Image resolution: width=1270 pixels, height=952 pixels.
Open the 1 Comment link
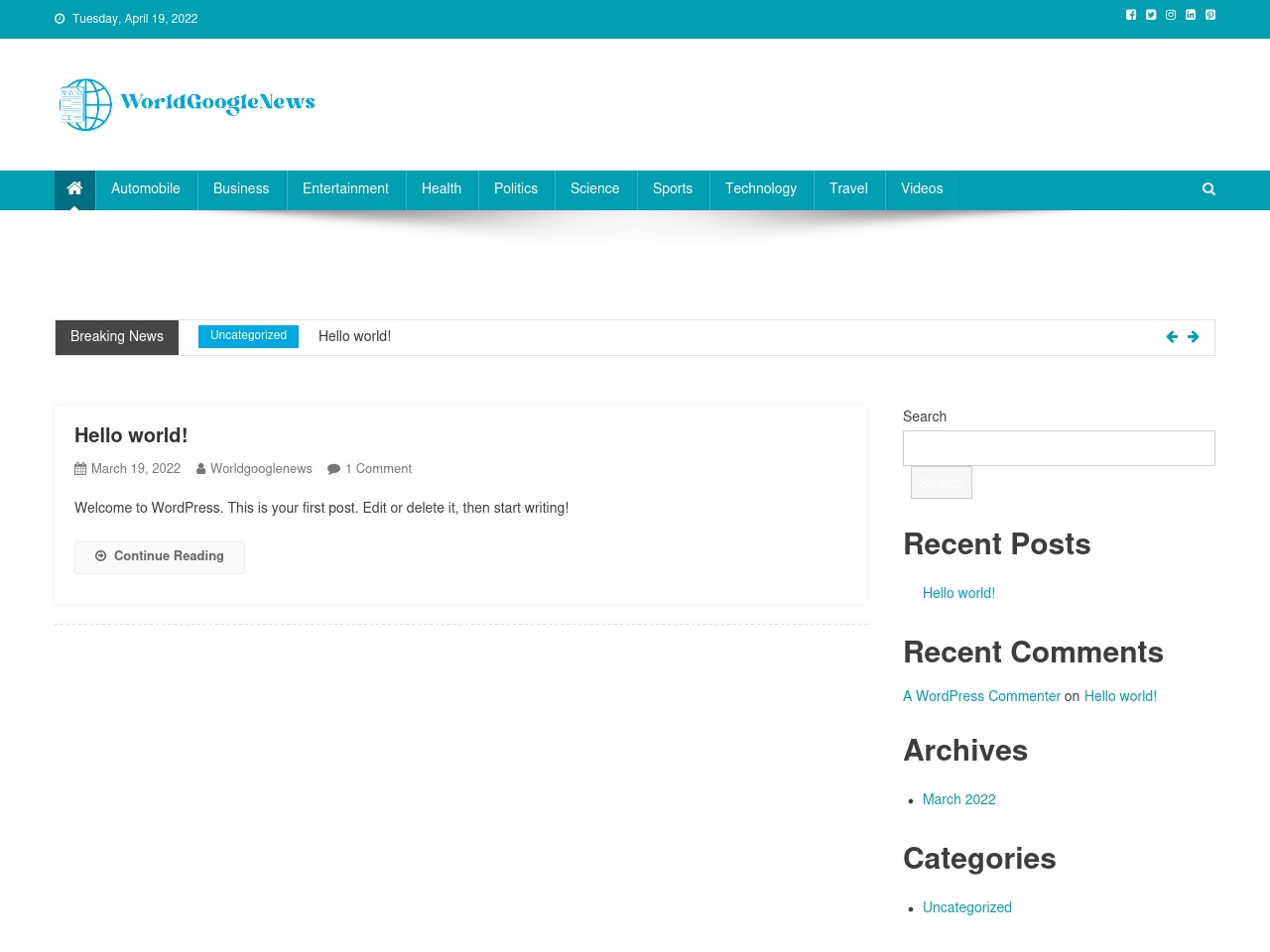pos(378,469)
